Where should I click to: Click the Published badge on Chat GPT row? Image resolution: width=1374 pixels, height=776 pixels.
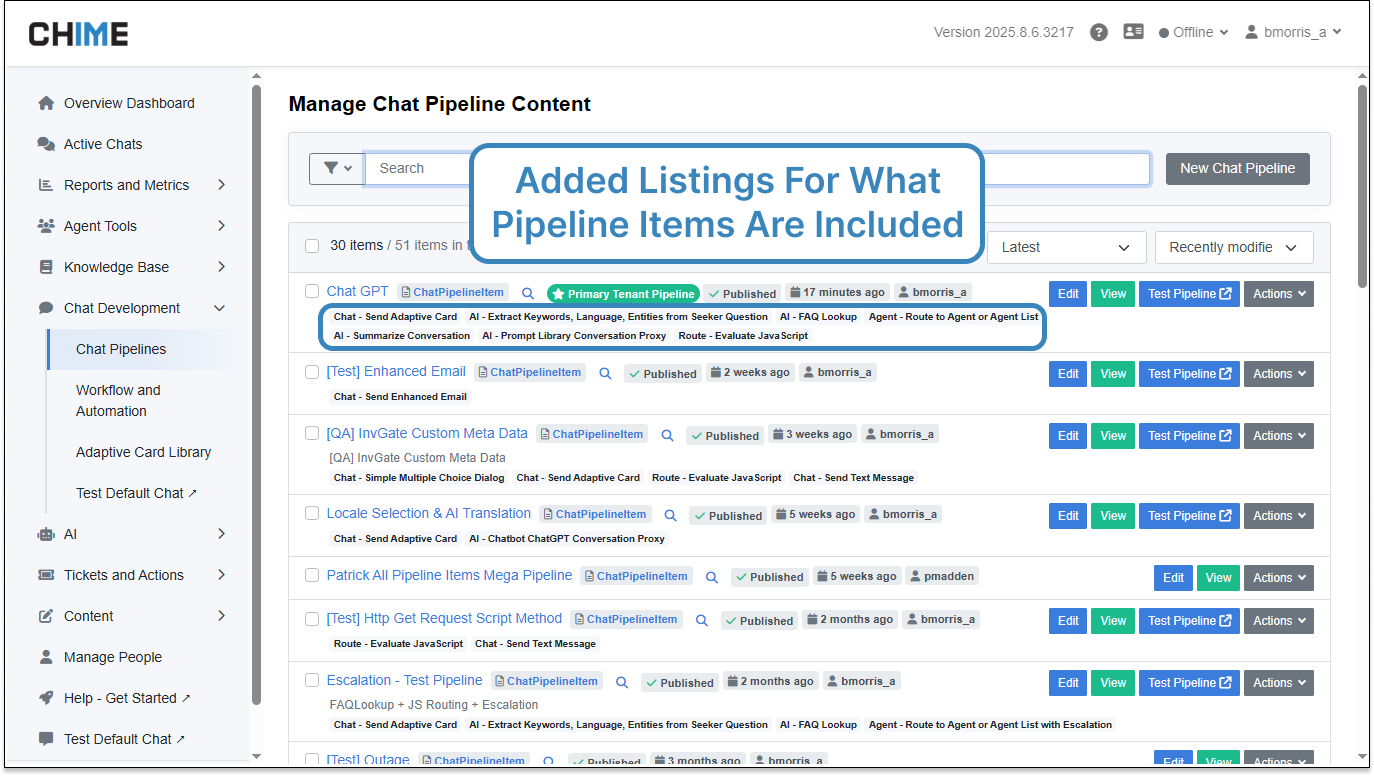pyautogui.click(x=741, y=294)
